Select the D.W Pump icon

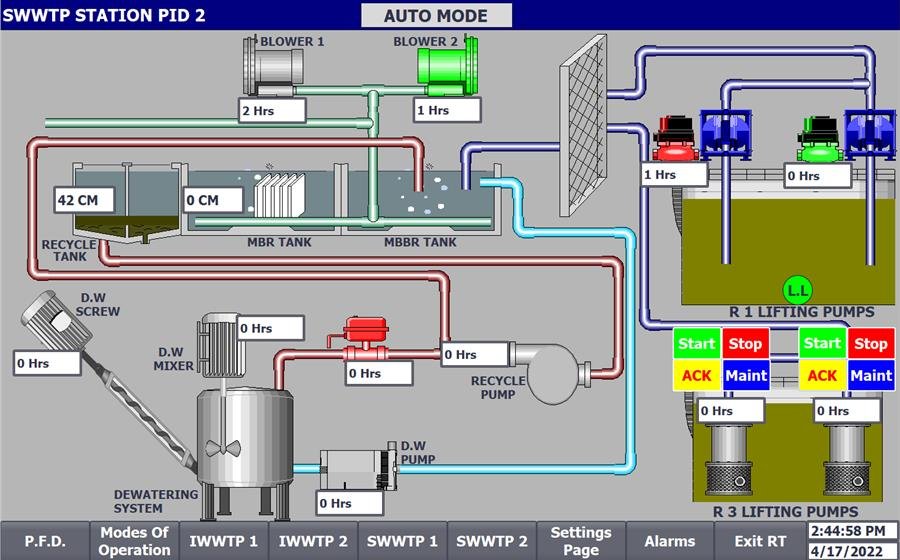tap(359, 469)
